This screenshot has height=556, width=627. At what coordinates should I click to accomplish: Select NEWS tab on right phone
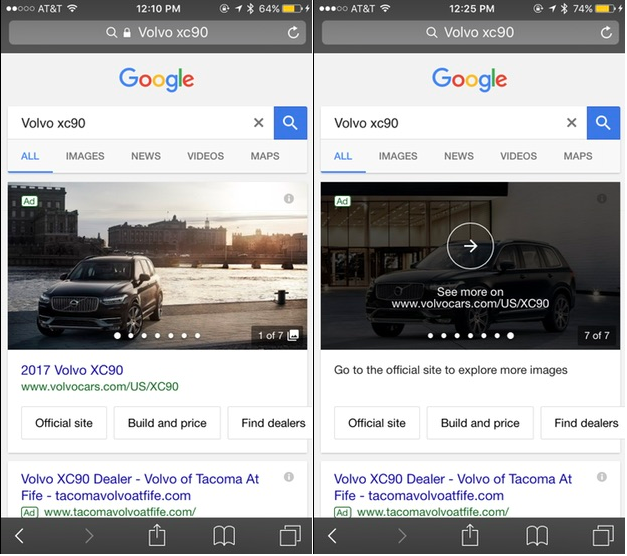pos(459,156)
